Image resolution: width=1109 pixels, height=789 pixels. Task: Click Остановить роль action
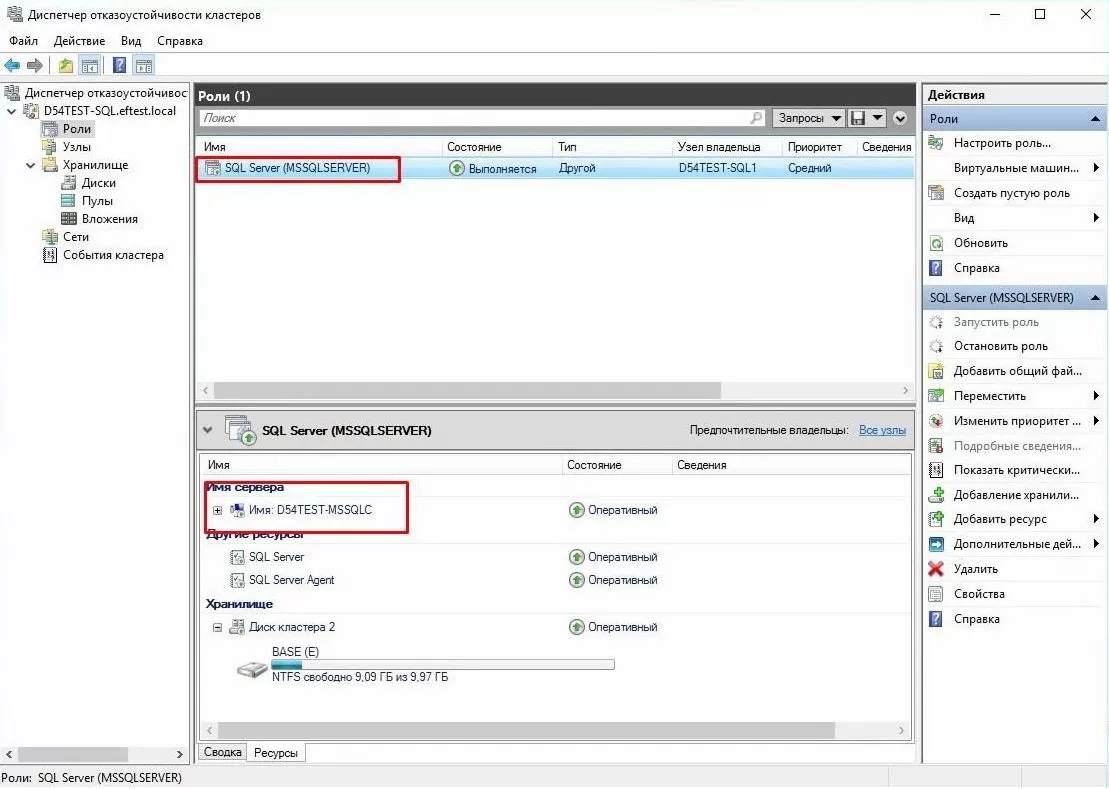1001,346
